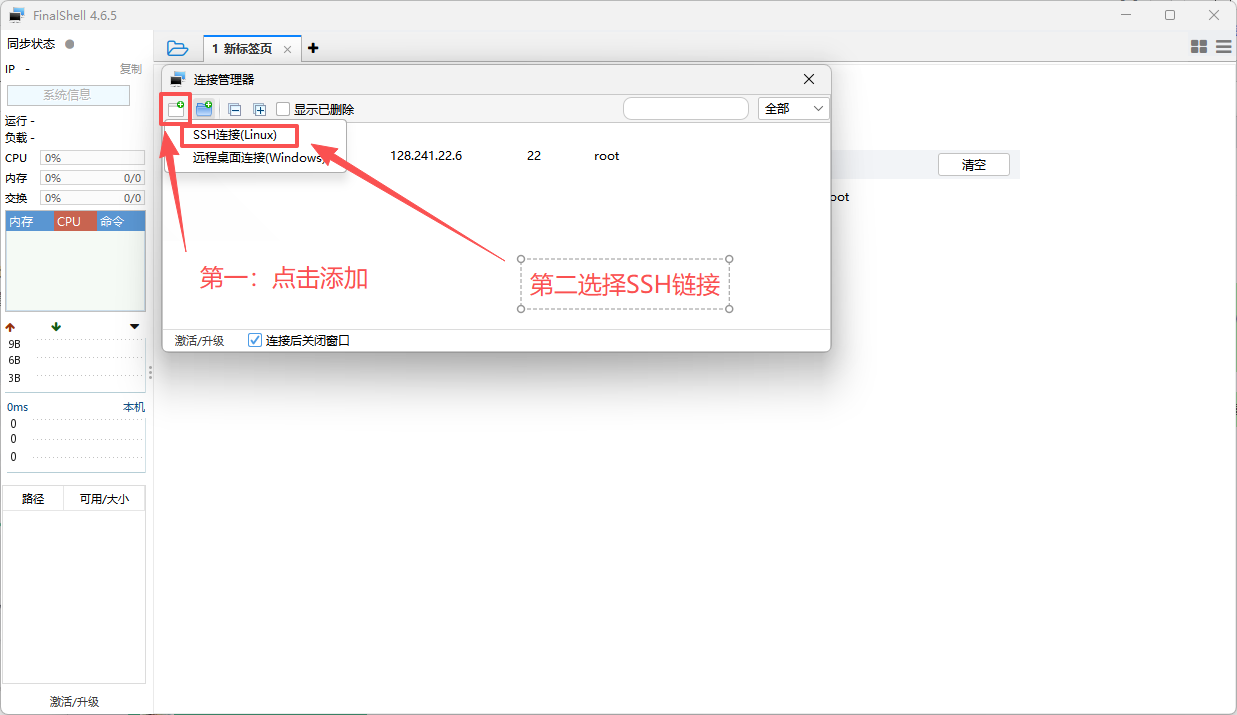Click the 内存 usage bar
1237x715 pixels.
click(92, 178)
